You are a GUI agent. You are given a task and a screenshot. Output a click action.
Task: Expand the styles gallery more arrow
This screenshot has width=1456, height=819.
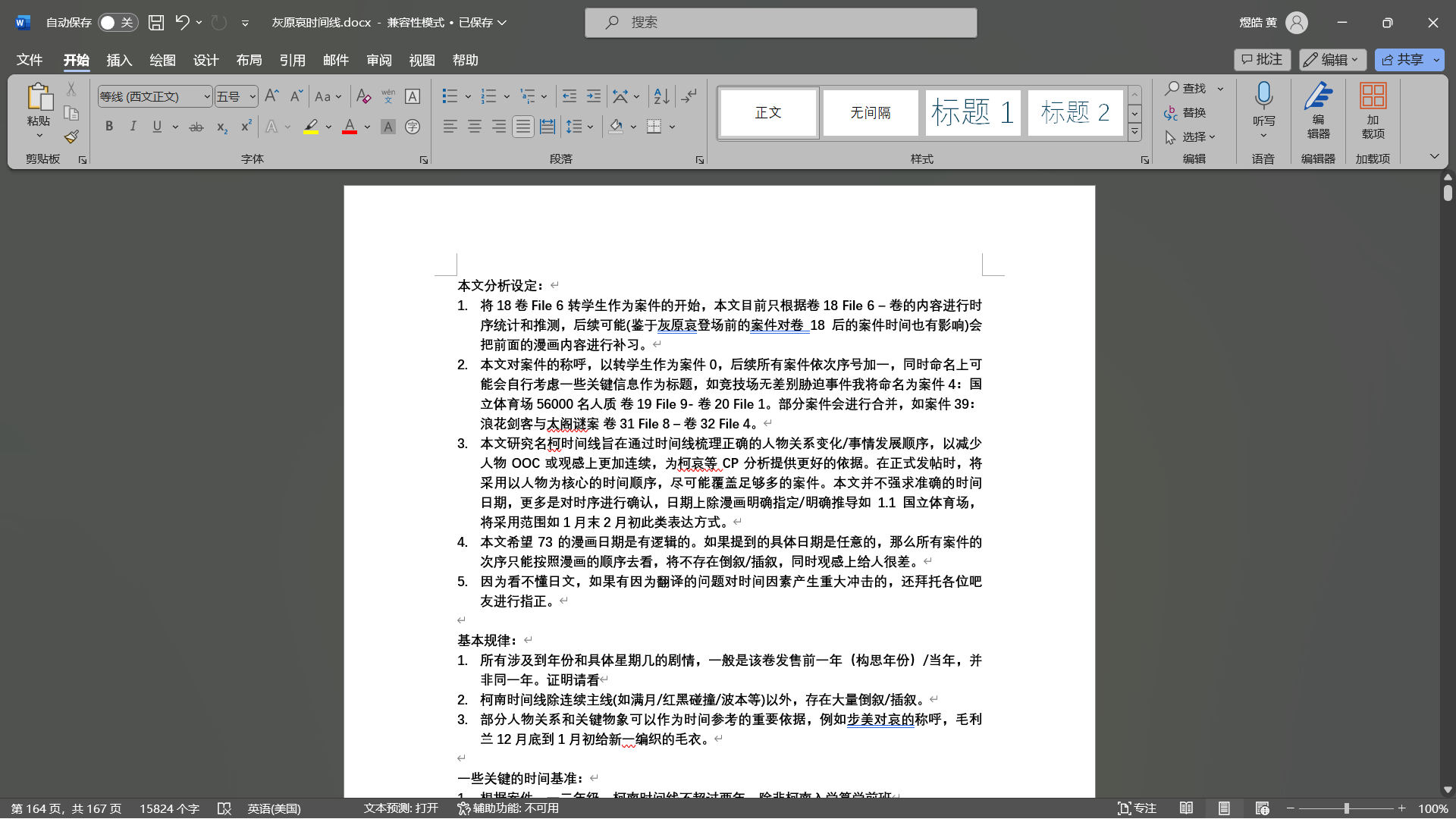(1134, 132)
